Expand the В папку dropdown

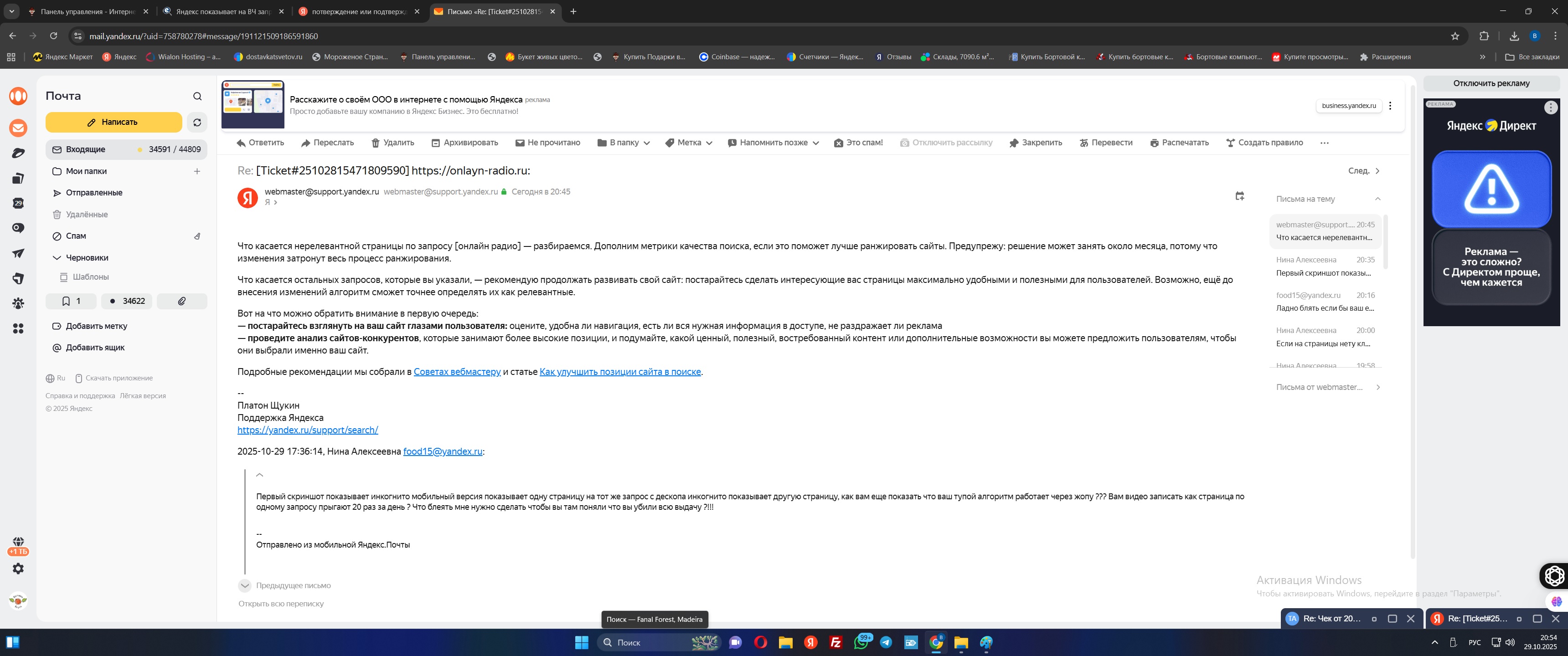pyautogui.click(x=624, y=143)
